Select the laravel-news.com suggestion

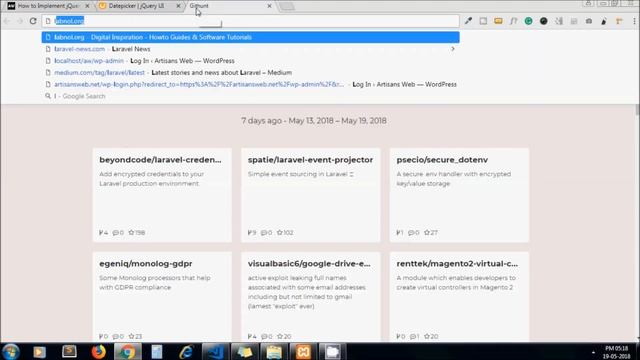click(x=250, y=49)
